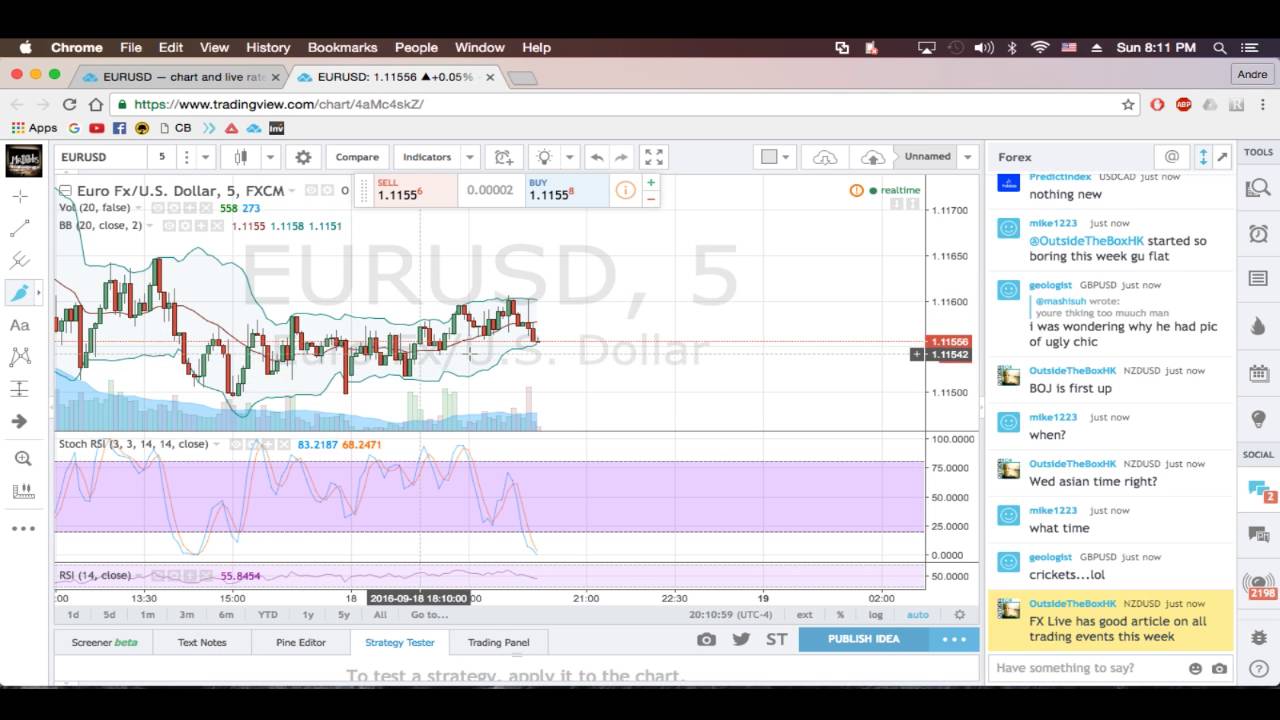
Task: Expand Publish Idea options with dots
Action: coord(954,639)
